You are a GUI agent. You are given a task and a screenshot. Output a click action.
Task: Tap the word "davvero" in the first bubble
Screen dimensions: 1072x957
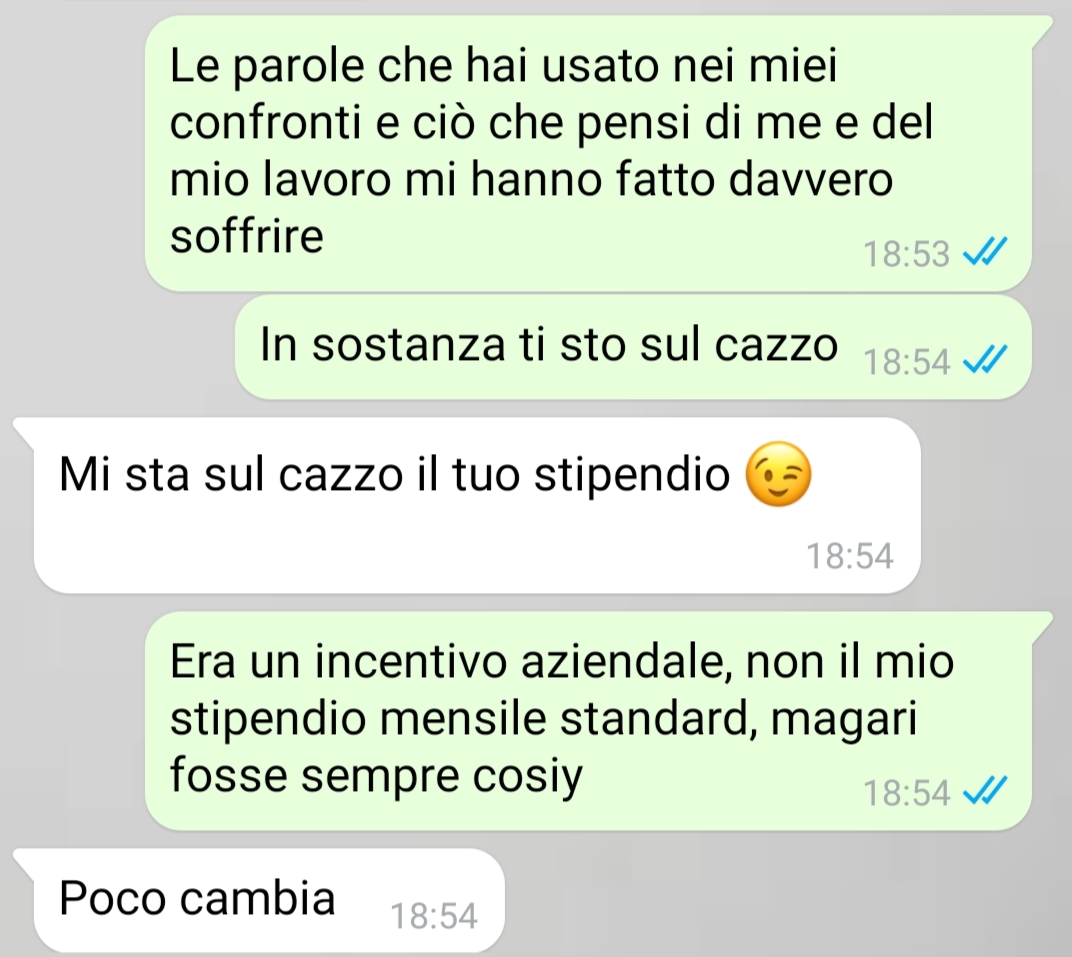811,180
